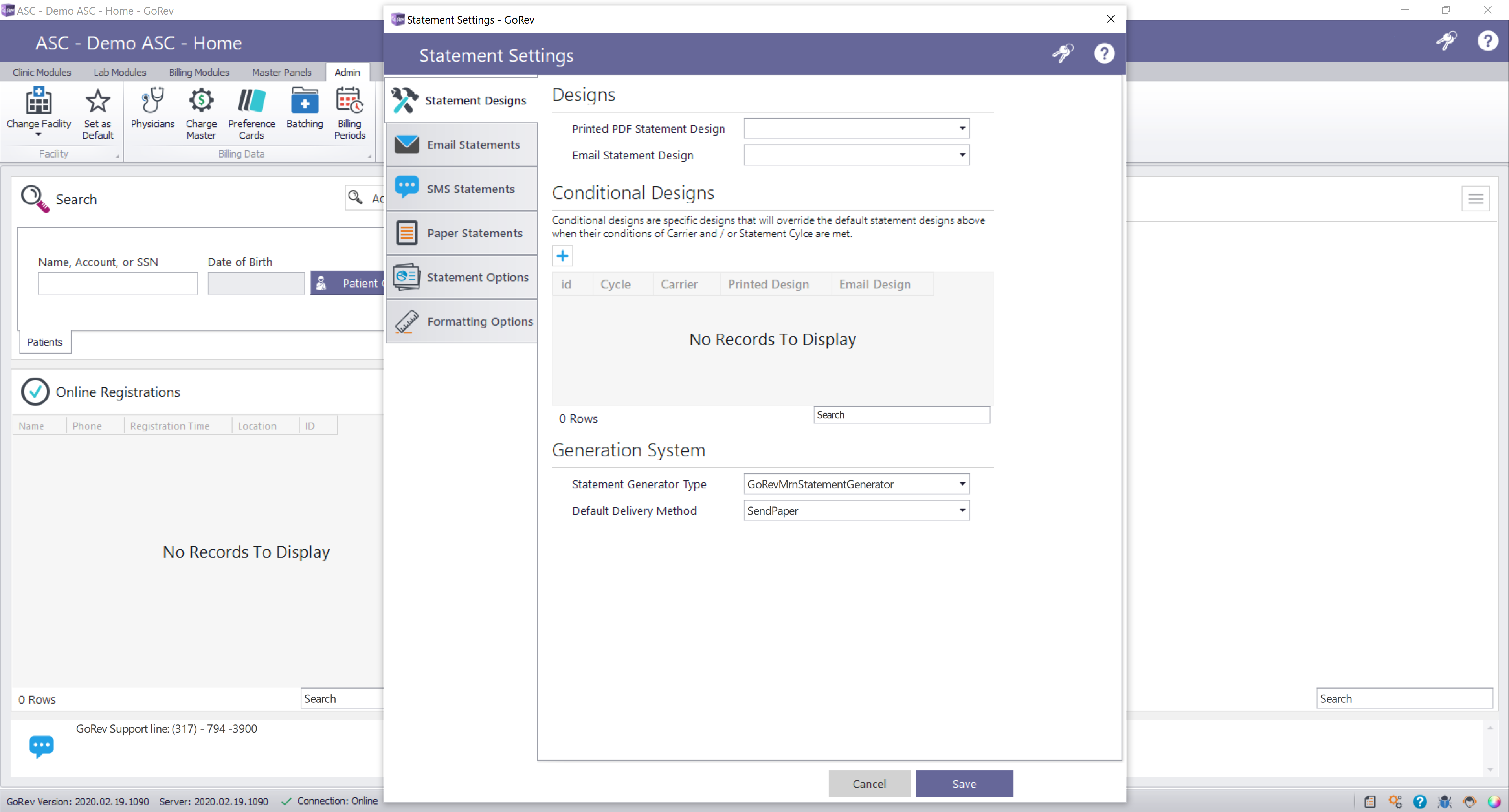Click Search box under Conditional Designs grid

[x=901, y=415]
